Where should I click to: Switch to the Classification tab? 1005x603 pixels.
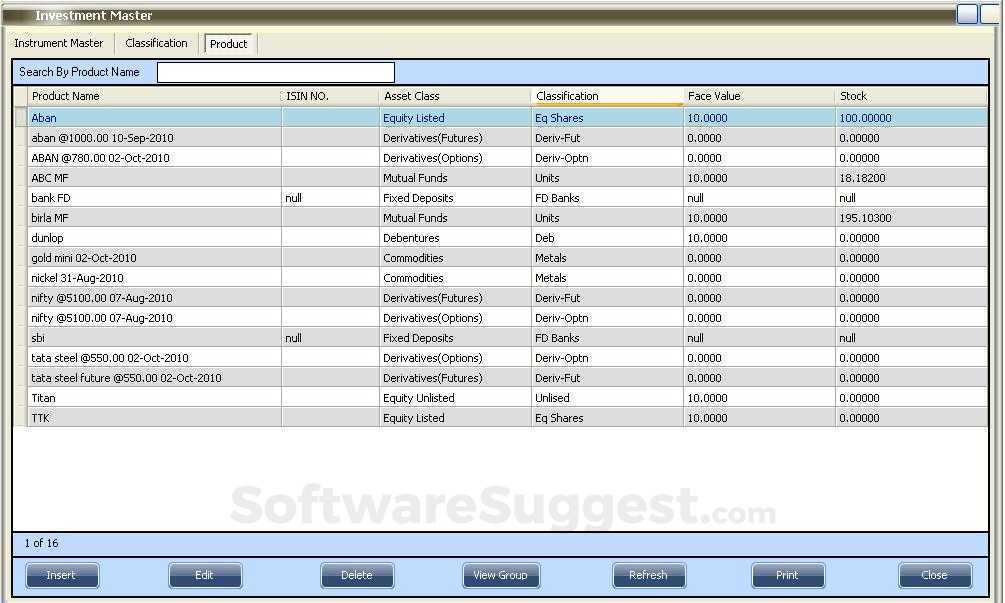click(156, 43)
